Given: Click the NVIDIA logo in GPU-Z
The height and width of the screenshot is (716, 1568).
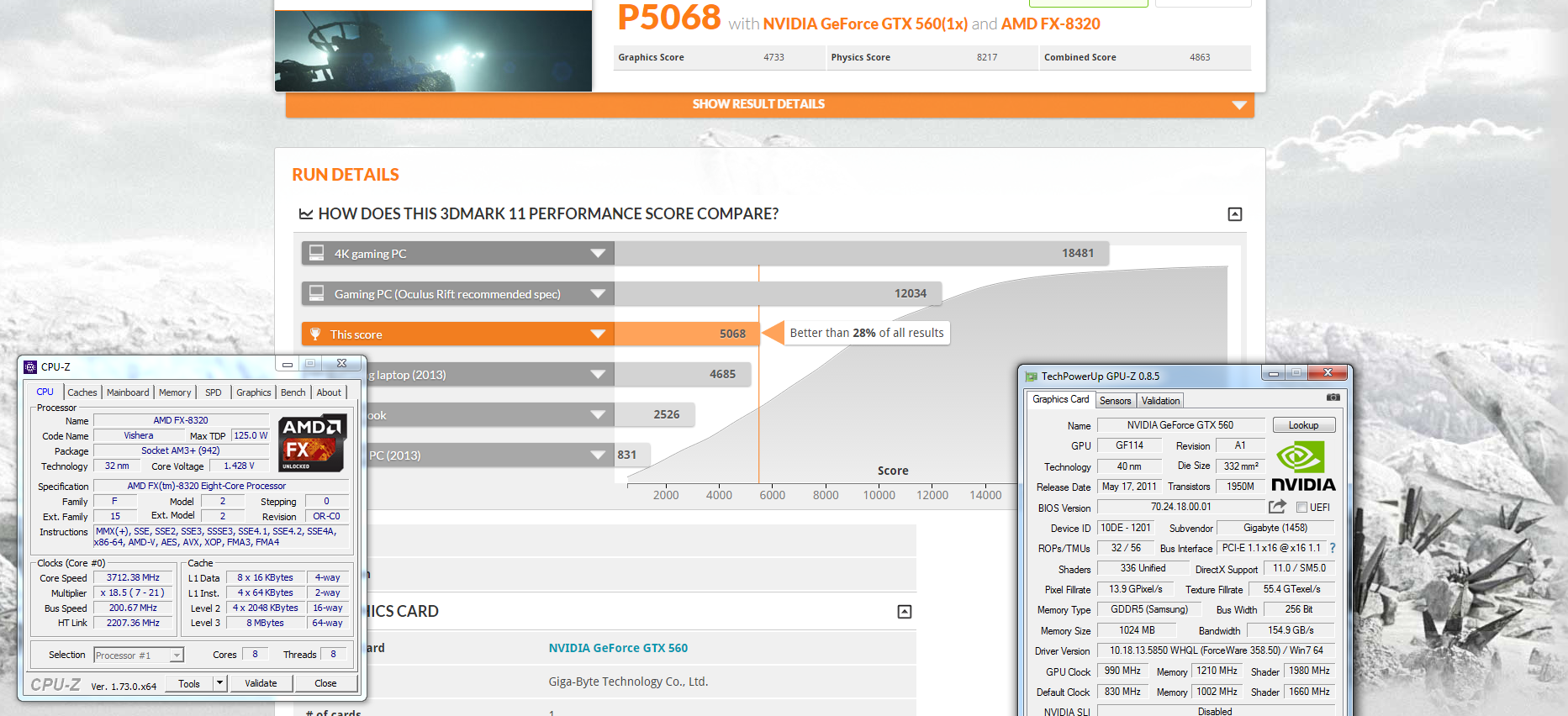Looking at the screenshot, I should tap(1303, 466).
